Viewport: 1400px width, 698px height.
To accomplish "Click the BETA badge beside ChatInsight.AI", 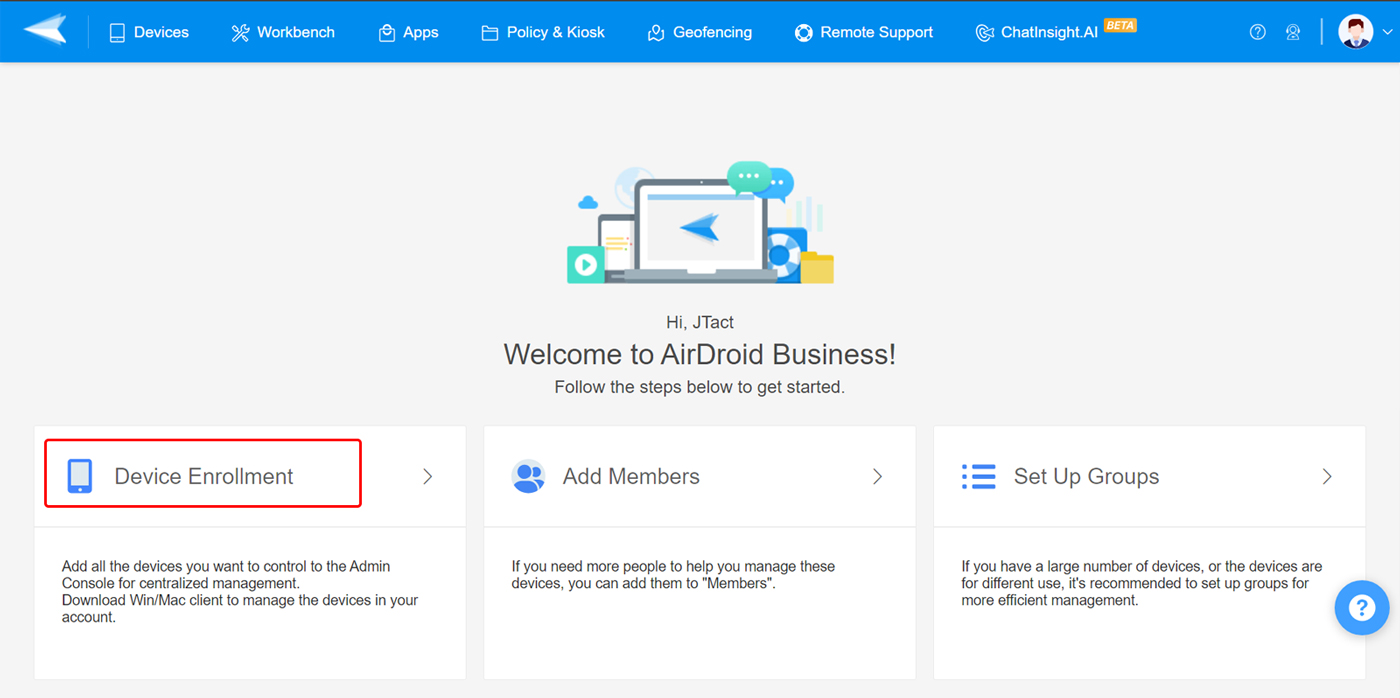I will (1120, 25).
